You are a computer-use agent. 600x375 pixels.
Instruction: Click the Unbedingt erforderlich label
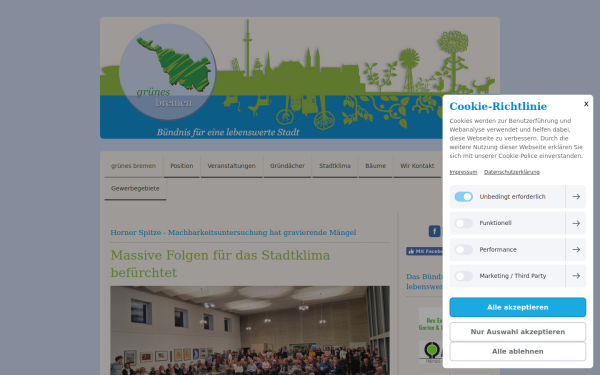point(512,197)
